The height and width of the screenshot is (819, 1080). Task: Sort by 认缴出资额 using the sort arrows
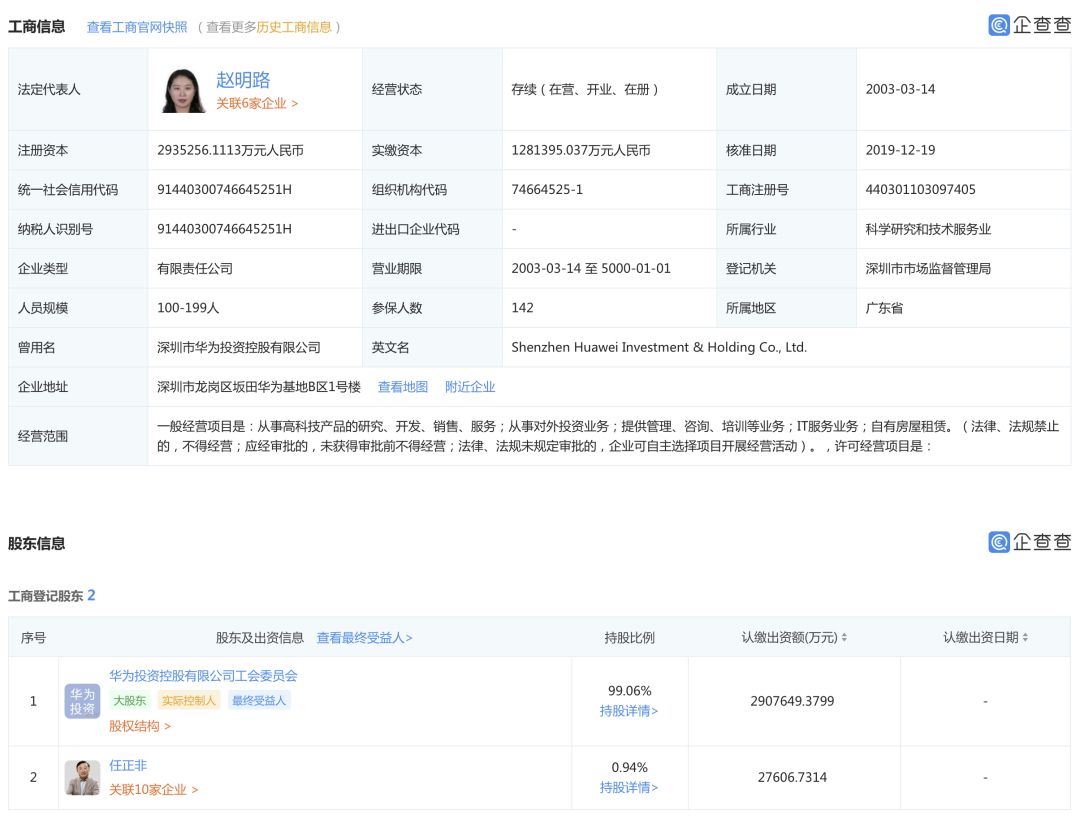pyautogui.click(x=845, y=637)
